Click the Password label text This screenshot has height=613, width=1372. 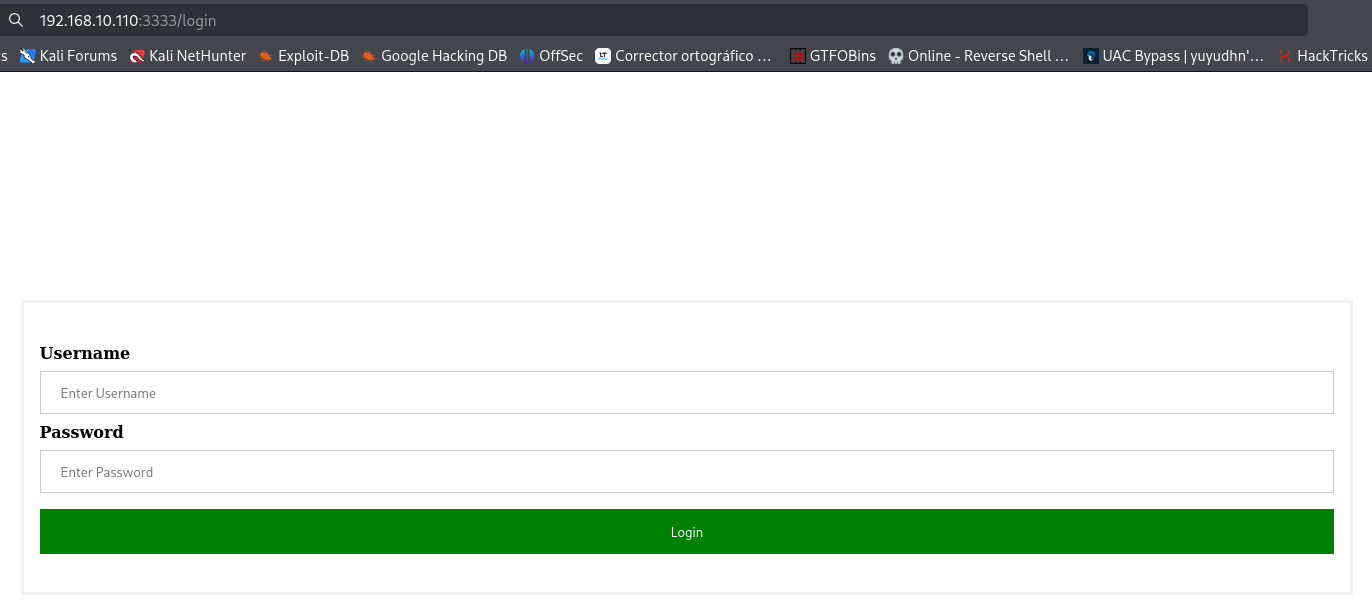point(82,432)
